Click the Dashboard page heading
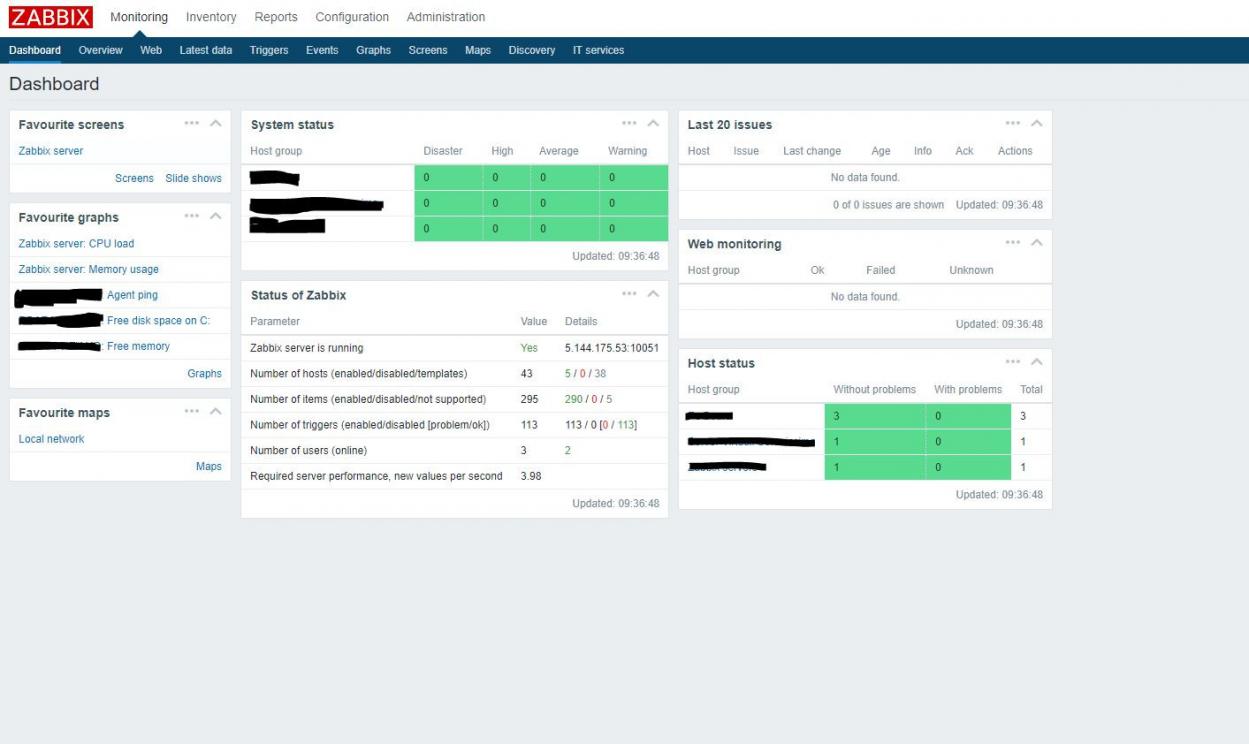The height and width of the screenshot is (744, 1249). coord(54,84)
